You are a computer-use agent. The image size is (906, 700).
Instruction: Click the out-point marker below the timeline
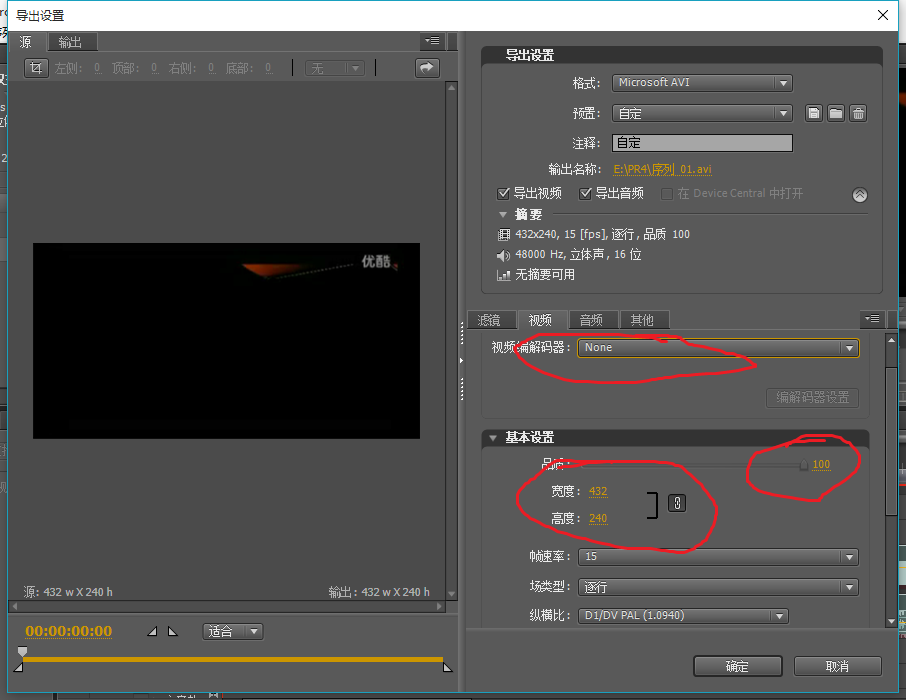coord(447,668)
